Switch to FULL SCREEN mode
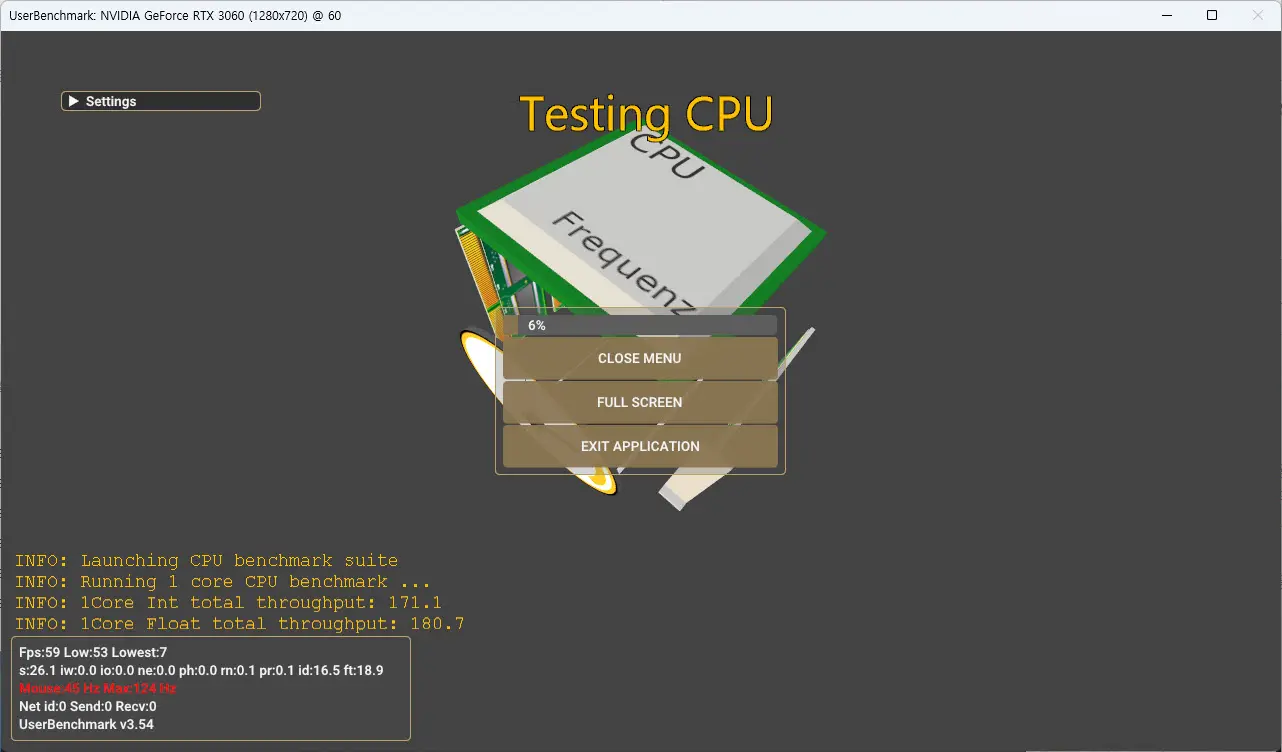 (640, 402)
